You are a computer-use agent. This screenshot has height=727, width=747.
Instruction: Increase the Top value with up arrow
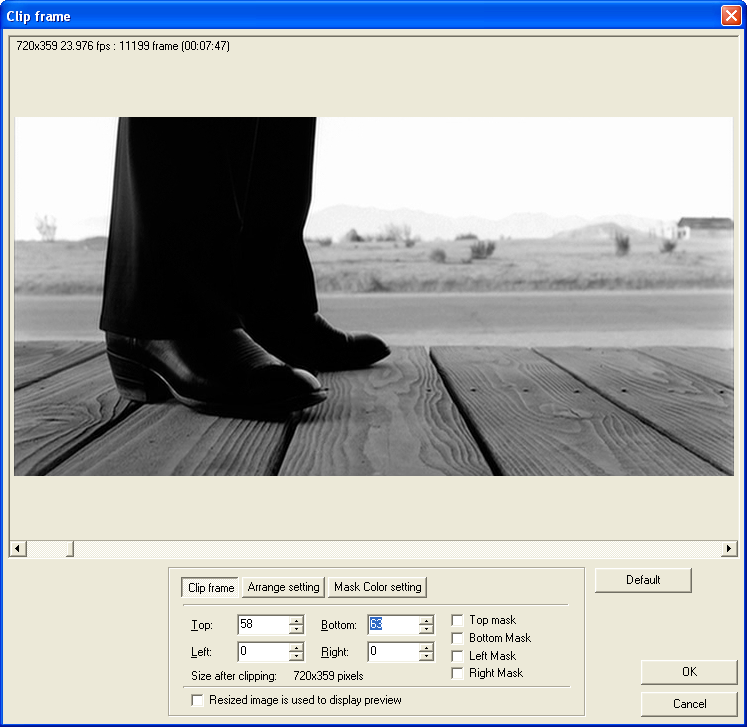click(x=296, y=620)
